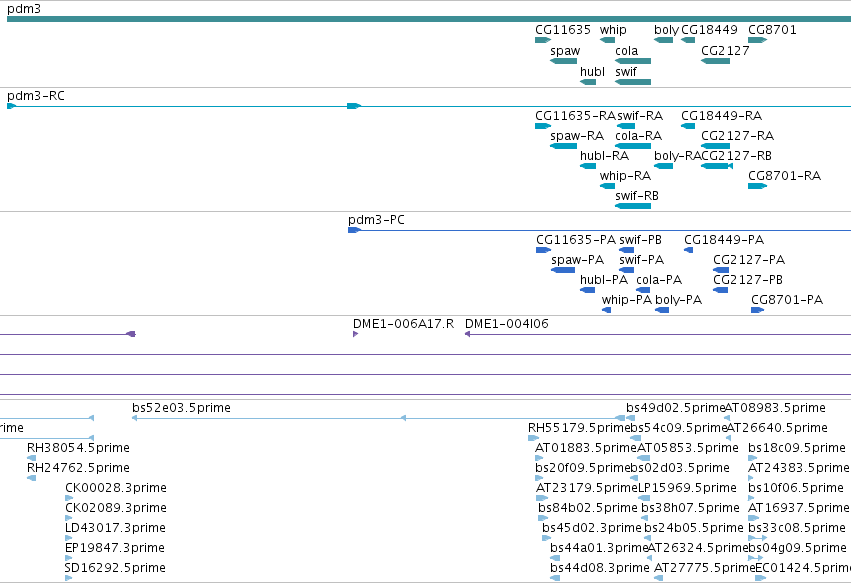This screenshot has width=851, height=583.
Task: Click the boly-RA transcript glyph
Action: tap(663, 166)
